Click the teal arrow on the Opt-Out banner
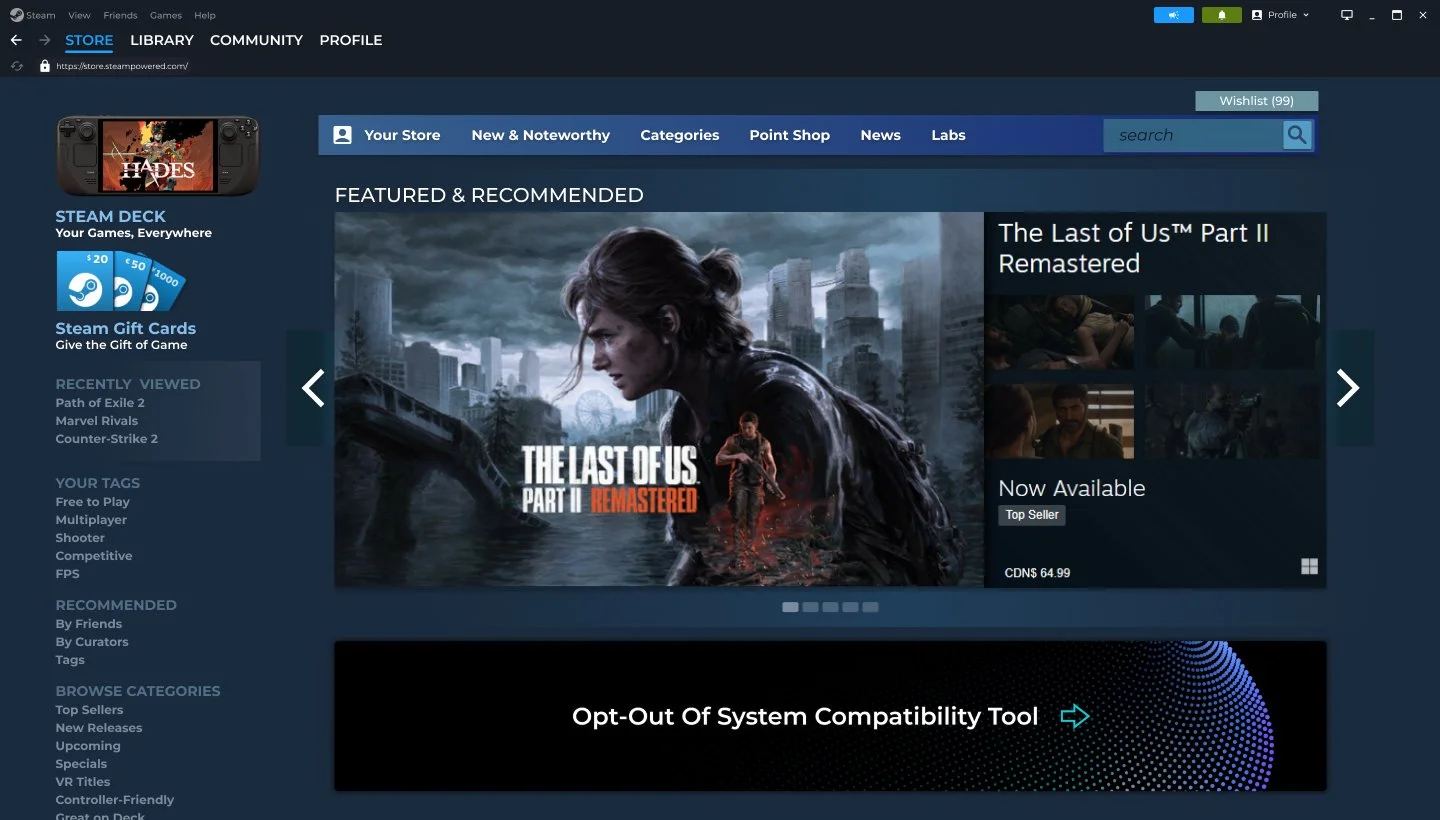This screenshot has height=820, width=1440. pyautogui.click(x=1075, y=716)
